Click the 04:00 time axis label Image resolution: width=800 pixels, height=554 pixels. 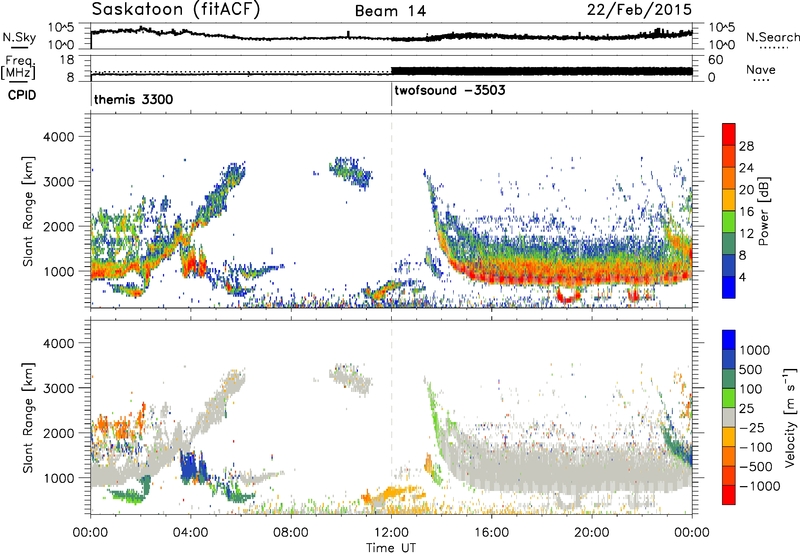(190, 533)
